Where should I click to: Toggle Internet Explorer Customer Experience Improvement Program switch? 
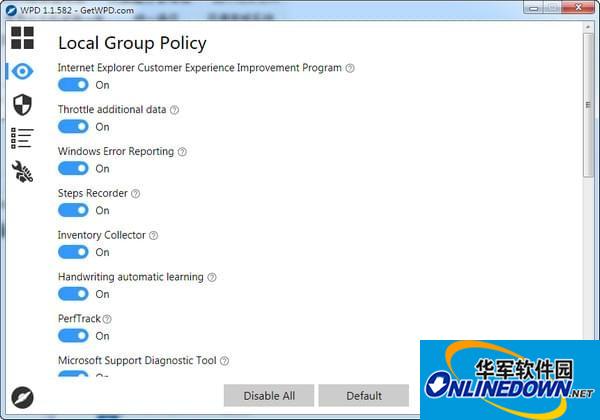(x=73, y=85)
